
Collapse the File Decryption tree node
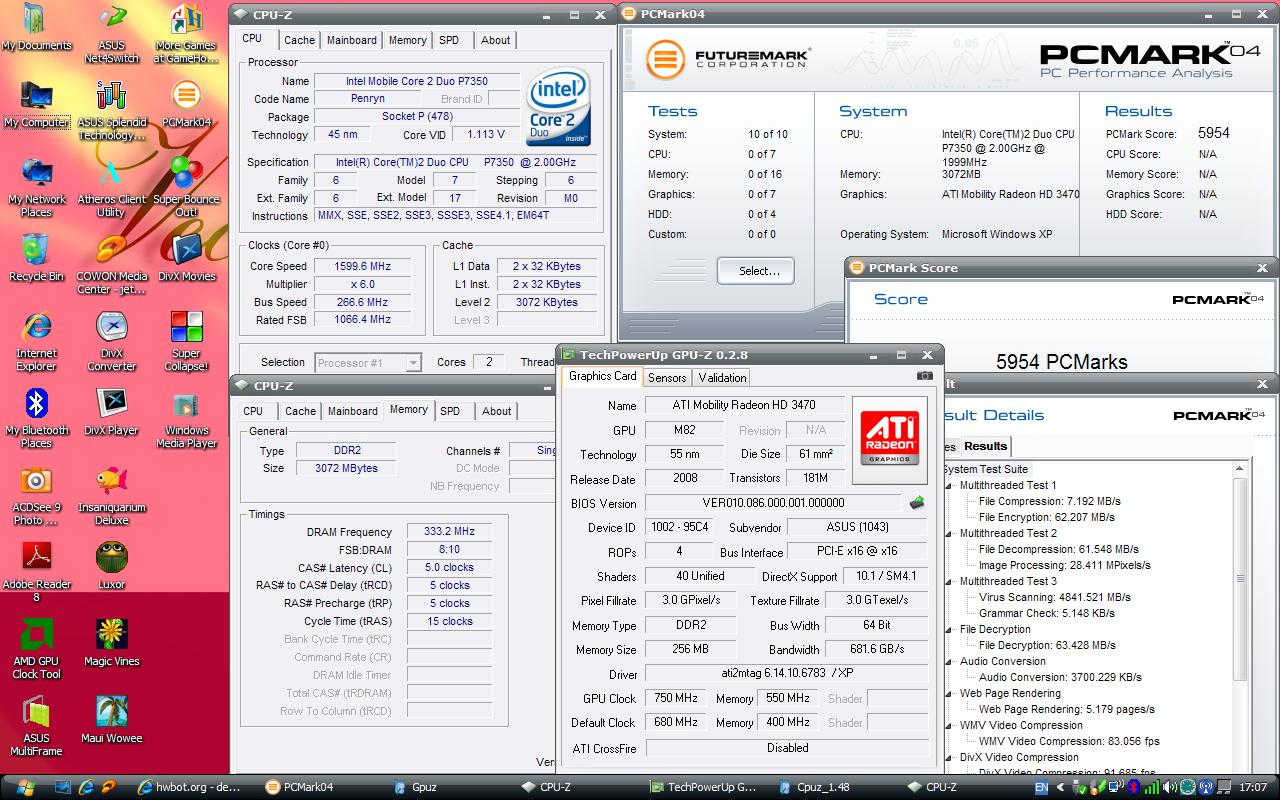click(x=949, y=629)
